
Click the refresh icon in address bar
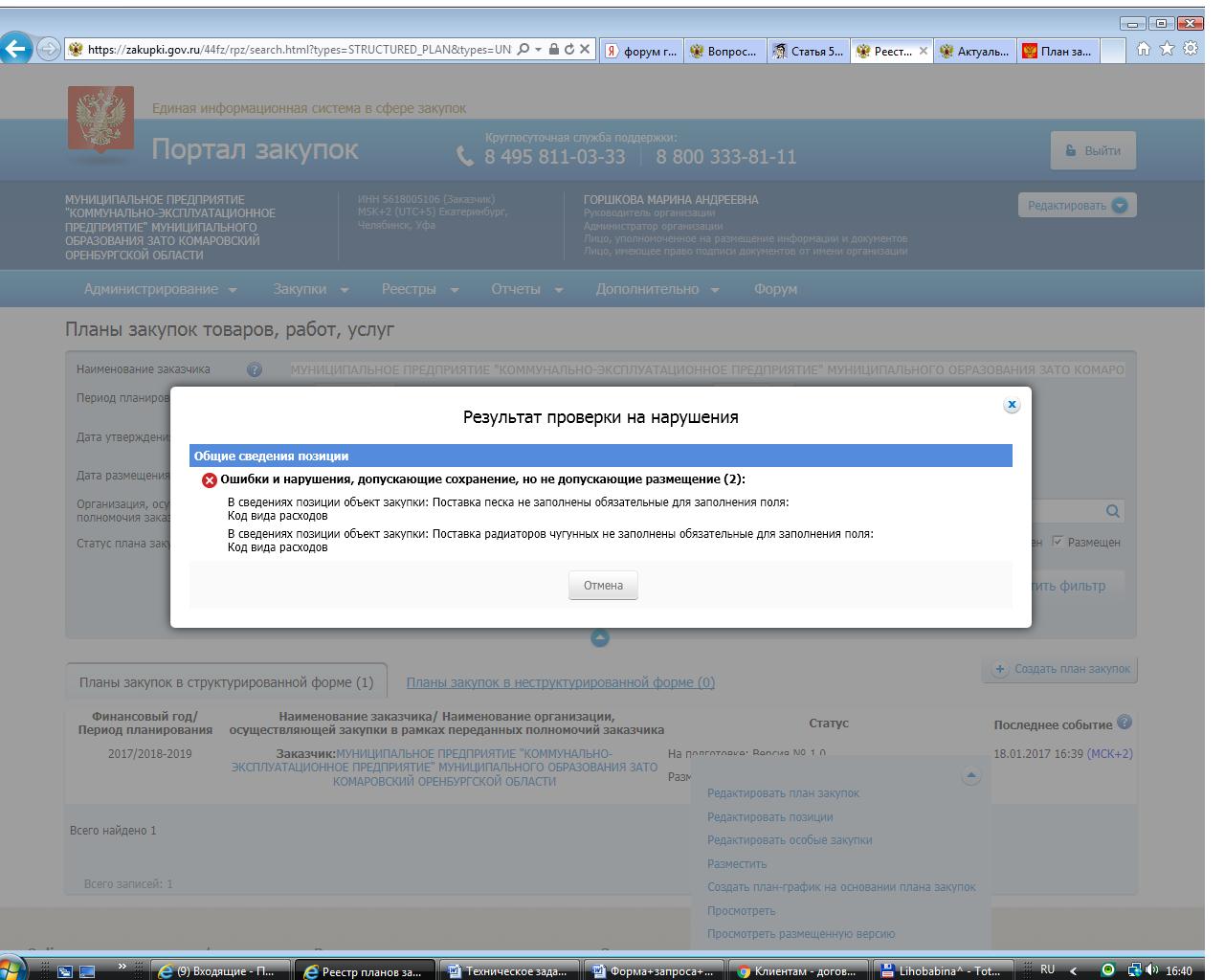pos(569,50)
